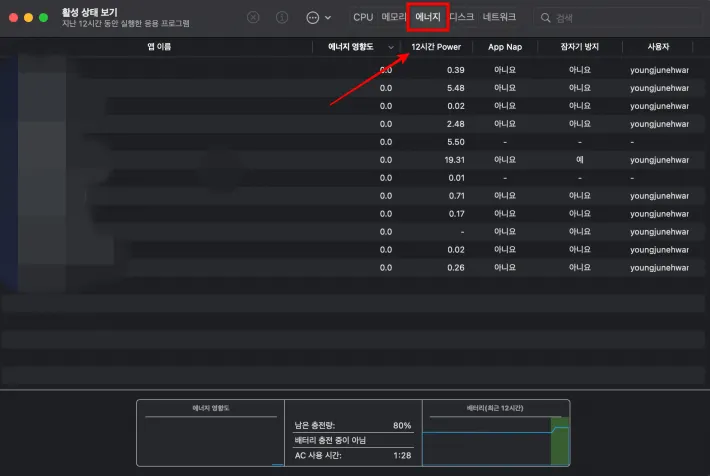Click the 예 sleep-prevention cell in 19.31 row
Image resolution: width=710 pixels, height=476 pixels.
point(580,160)
